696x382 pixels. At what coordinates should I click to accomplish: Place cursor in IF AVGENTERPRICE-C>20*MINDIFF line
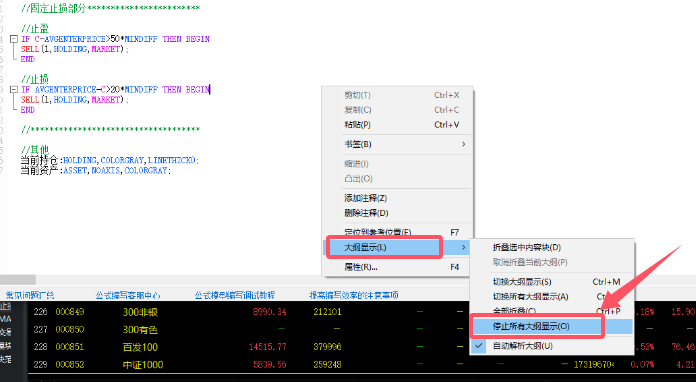(x=115, y=90)
